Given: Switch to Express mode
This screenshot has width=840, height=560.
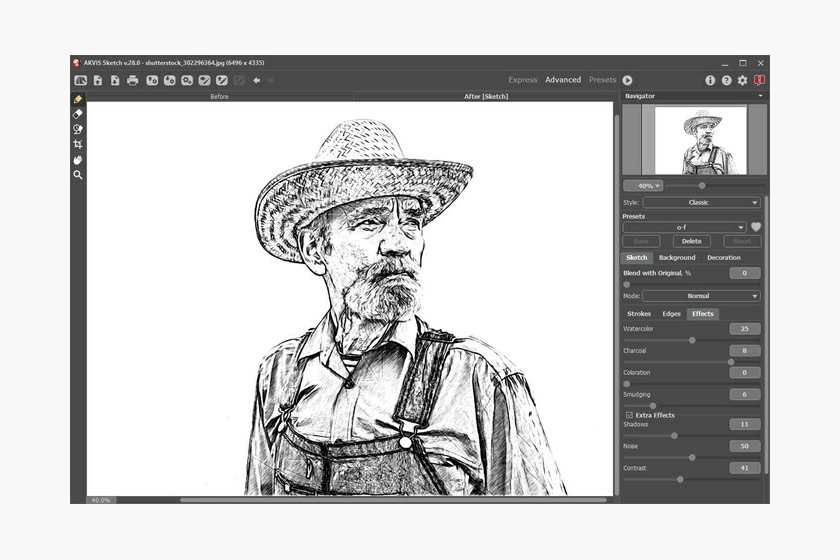Looking at the screenshot, I should click(x=523, y=80).
